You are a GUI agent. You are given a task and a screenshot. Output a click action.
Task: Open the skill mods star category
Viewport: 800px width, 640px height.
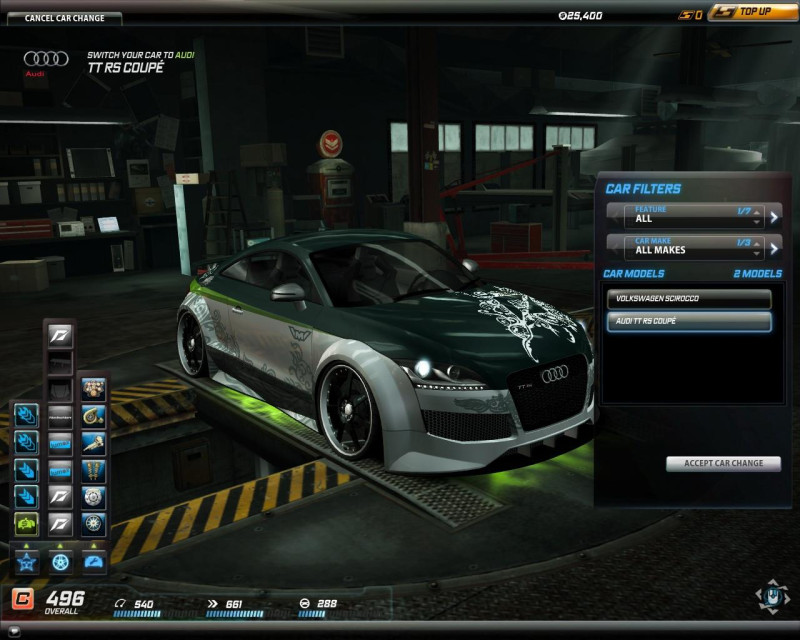tap(27, 562)
